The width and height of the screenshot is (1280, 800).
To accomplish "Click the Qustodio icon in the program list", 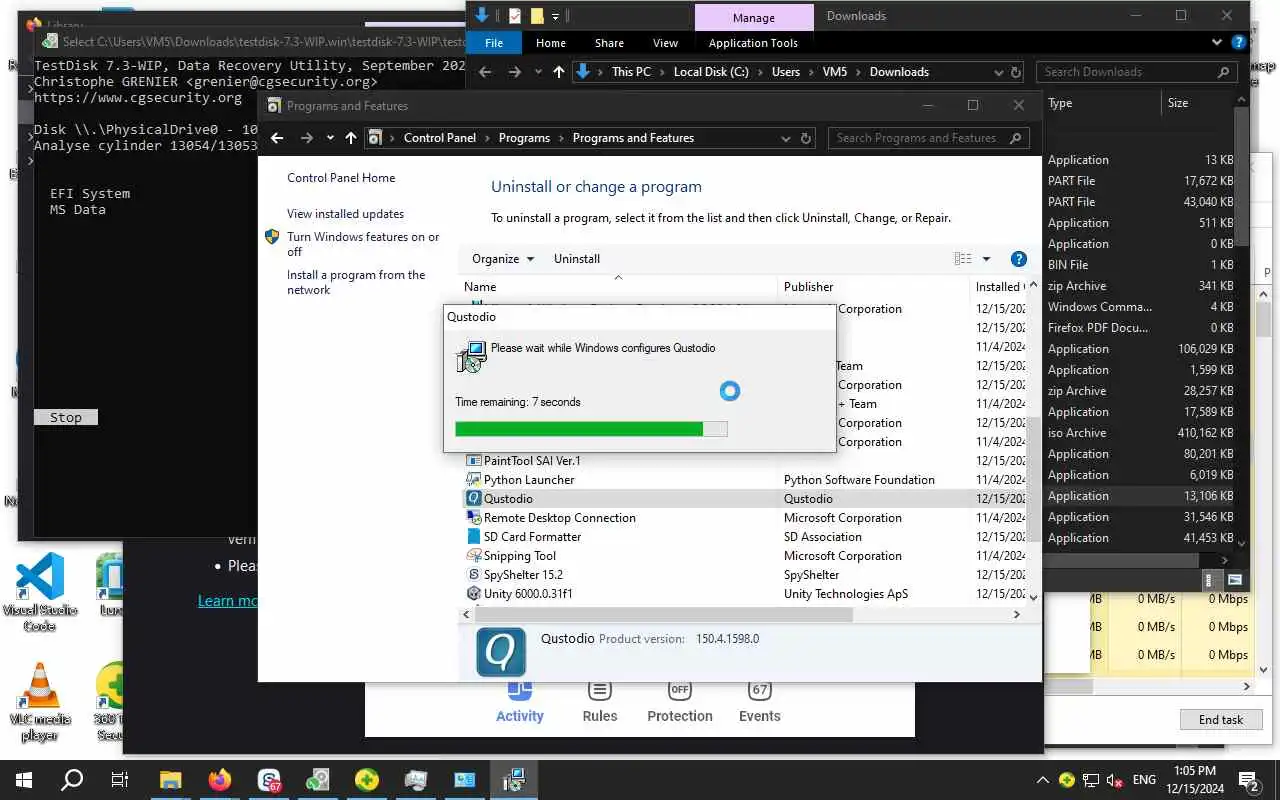I will tap(474, 498).
